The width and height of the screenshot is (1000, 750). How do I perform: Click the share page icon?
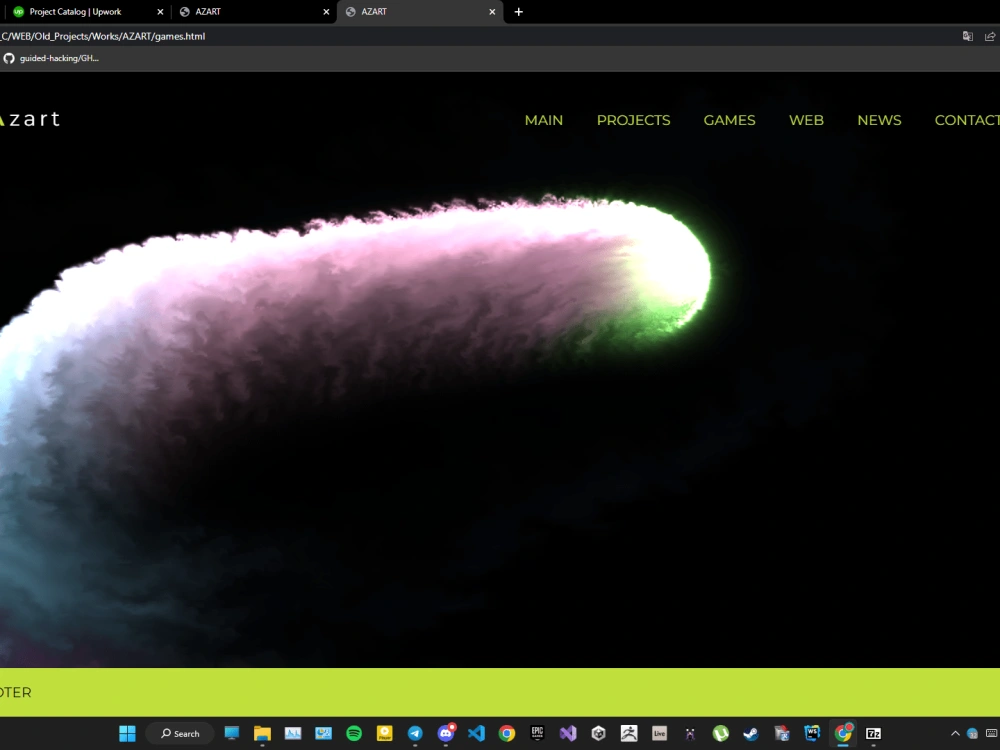[x=990, y=36]
